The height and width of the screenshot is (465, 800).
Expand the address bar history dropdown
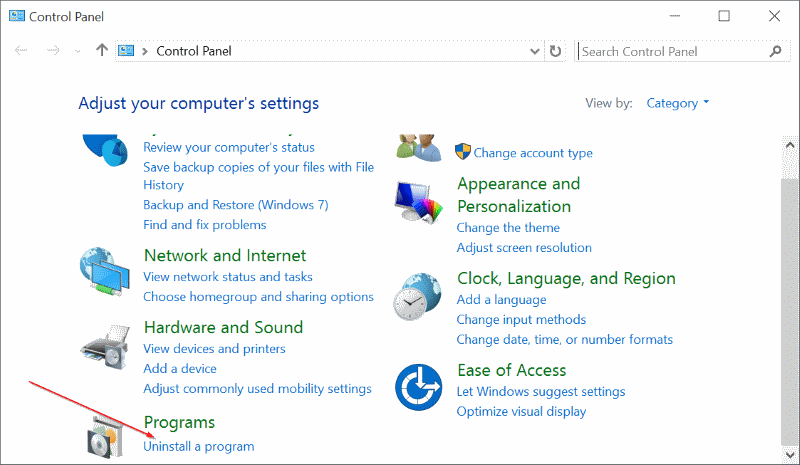click(535, 51)
